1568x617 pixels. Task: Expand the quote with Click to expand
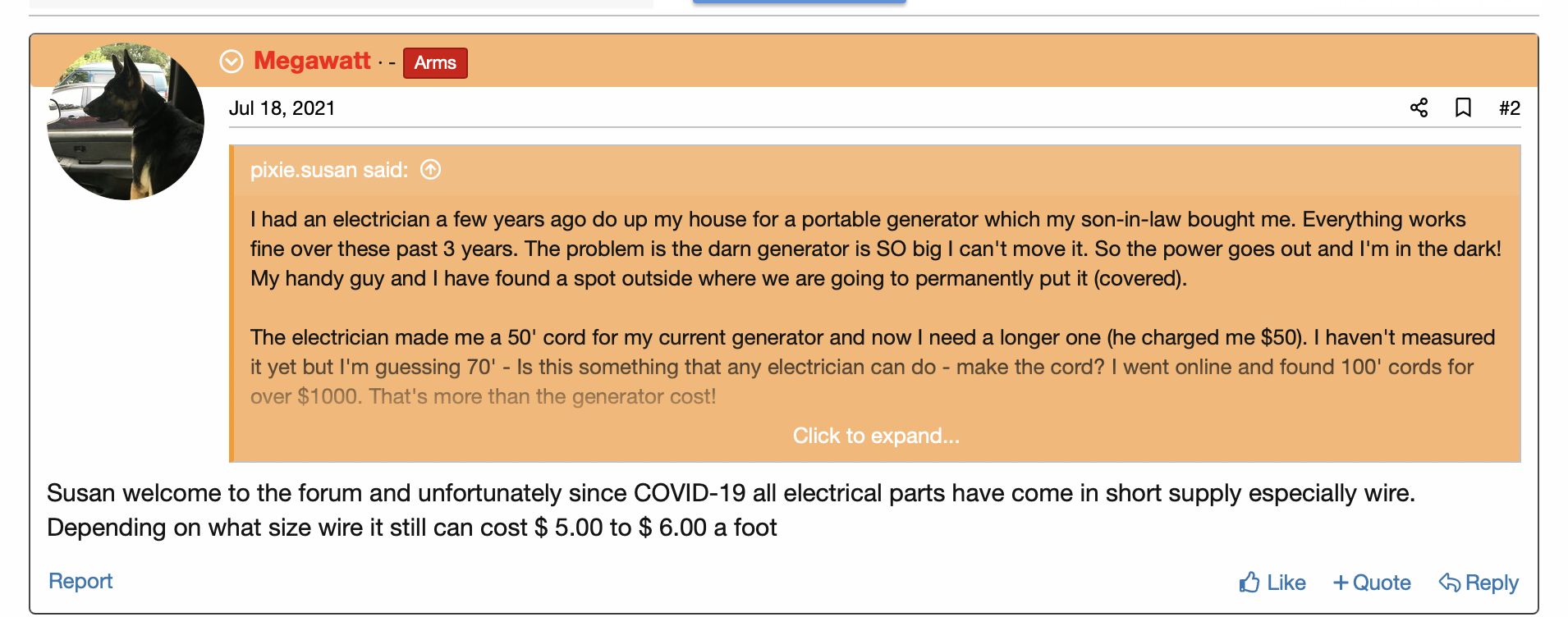876,436
